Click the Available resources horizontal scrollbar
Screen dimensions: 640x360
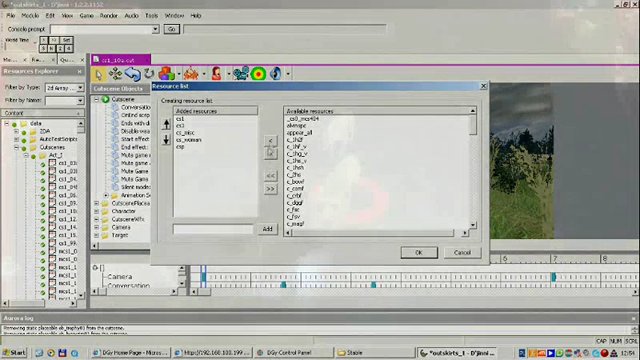(377, 233)
